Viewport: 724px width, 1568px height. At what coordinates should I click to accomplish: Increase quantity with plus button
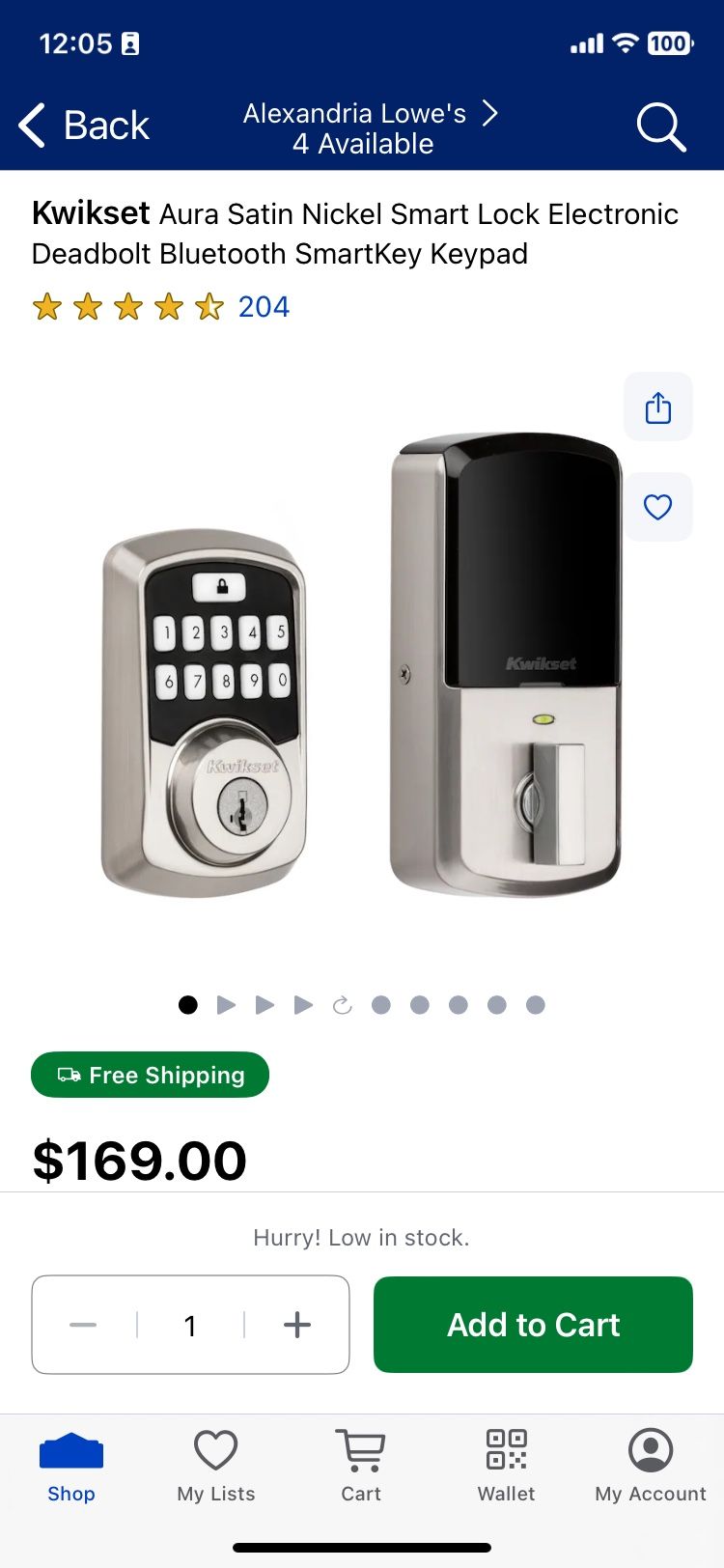[x=297, y=1325]
